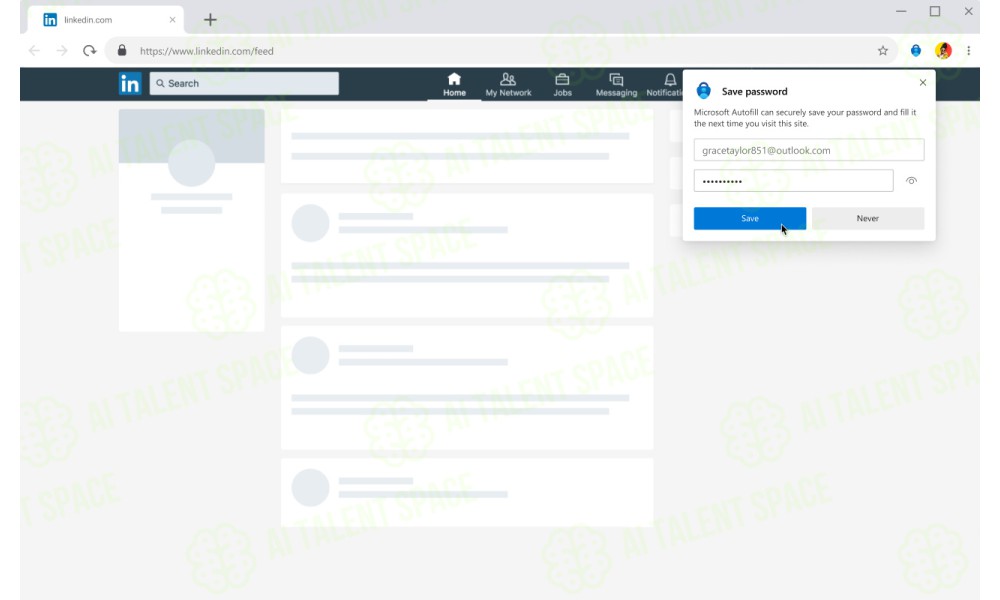
Task: Reload the LinkedIn page
Action: click(89, 51)
